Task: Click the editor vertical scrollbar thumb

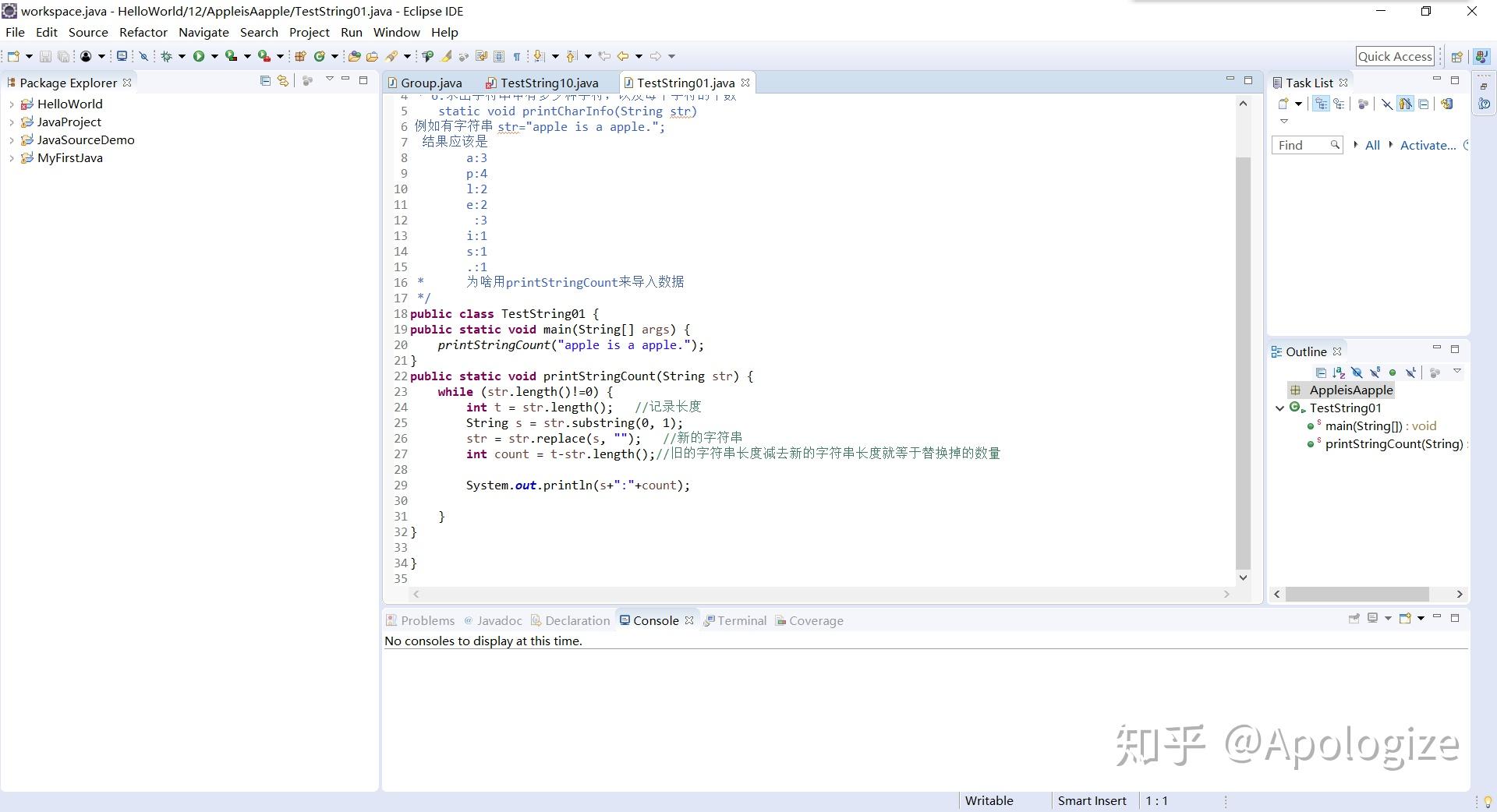Action: [1243, 363]
